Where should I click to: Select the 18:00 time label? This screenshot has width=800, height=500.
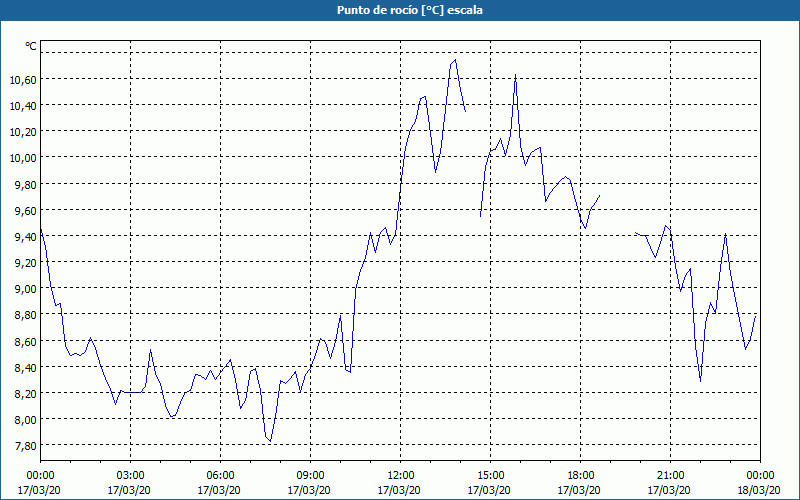pyautogui.click(x=580, y=475)
